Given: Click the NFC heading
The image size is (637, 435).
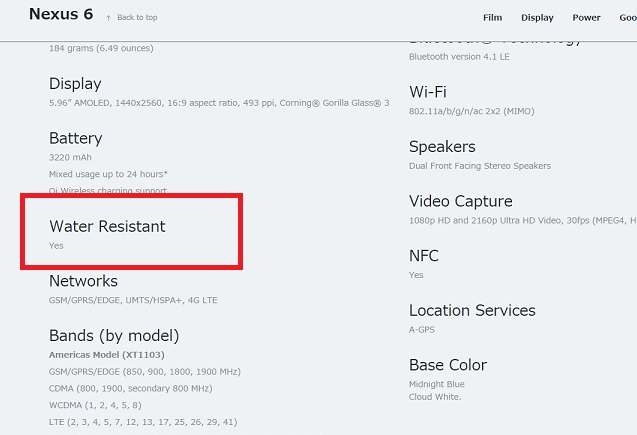Looking at the screenshot, I should [x=424, y=256].
